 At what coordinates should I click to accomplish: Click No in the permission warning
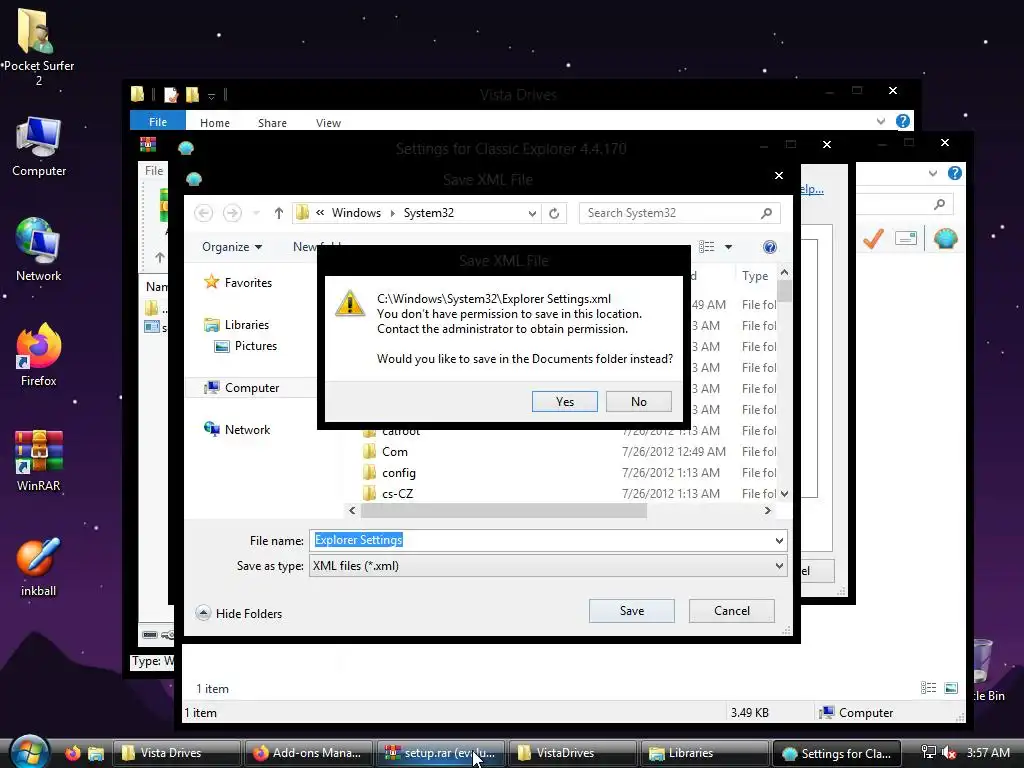[638, 402]
